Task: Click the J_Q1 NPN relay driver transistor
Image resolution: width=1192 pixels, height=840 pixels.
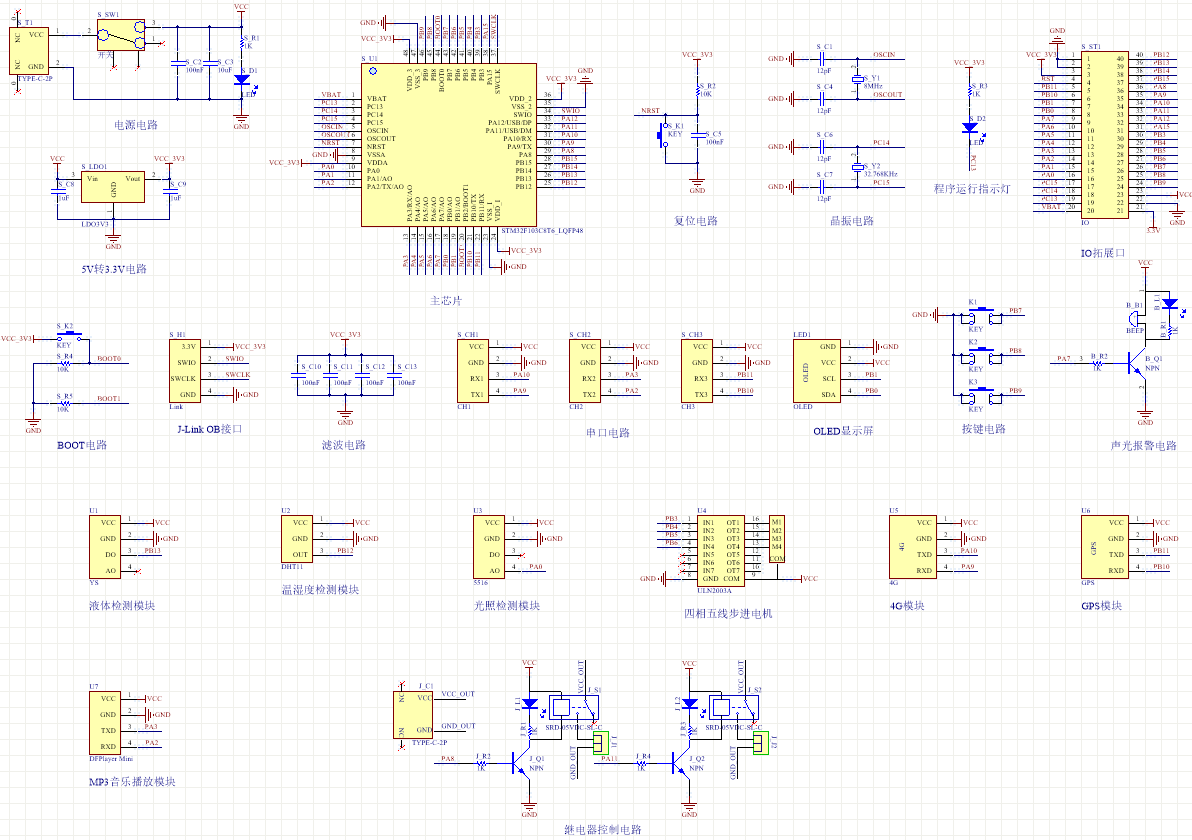Action: tap(522, 762)
